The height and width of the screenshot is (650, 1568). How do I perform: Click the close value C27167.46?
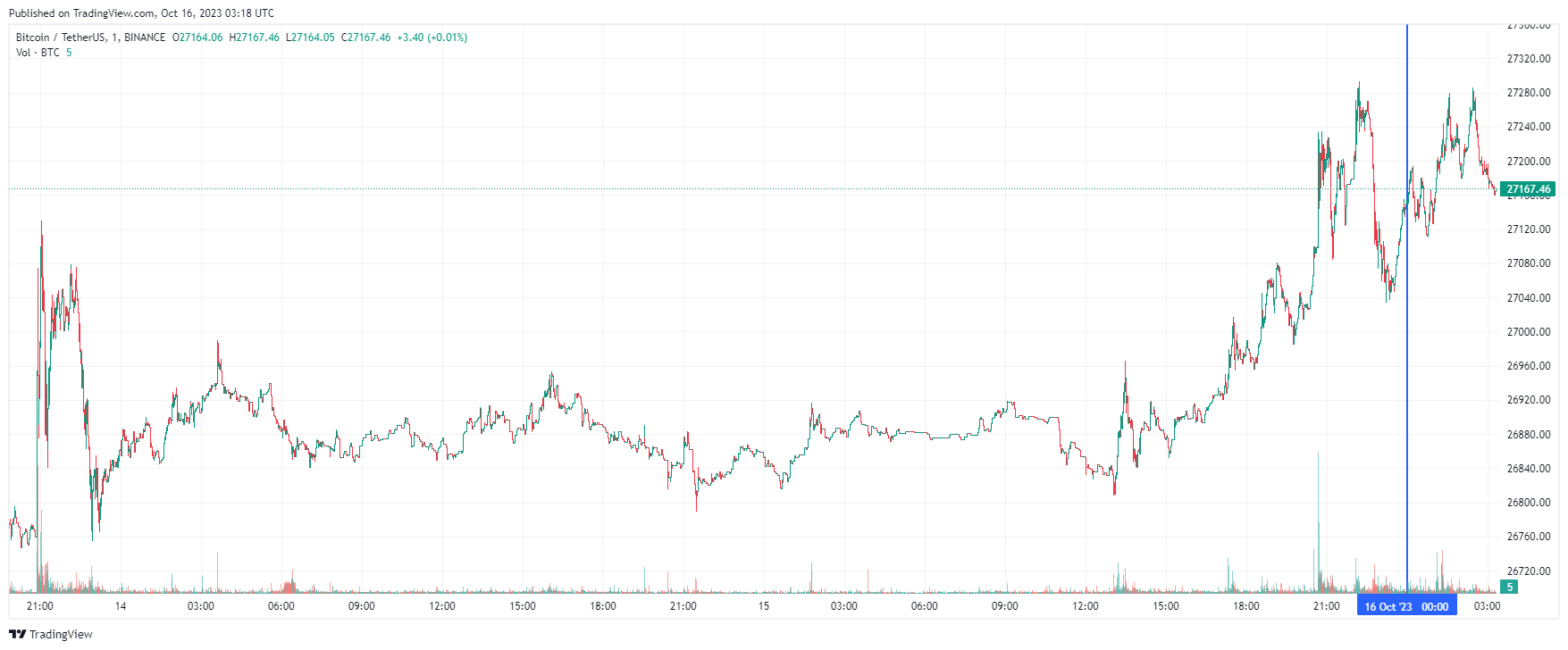point(366,37)
